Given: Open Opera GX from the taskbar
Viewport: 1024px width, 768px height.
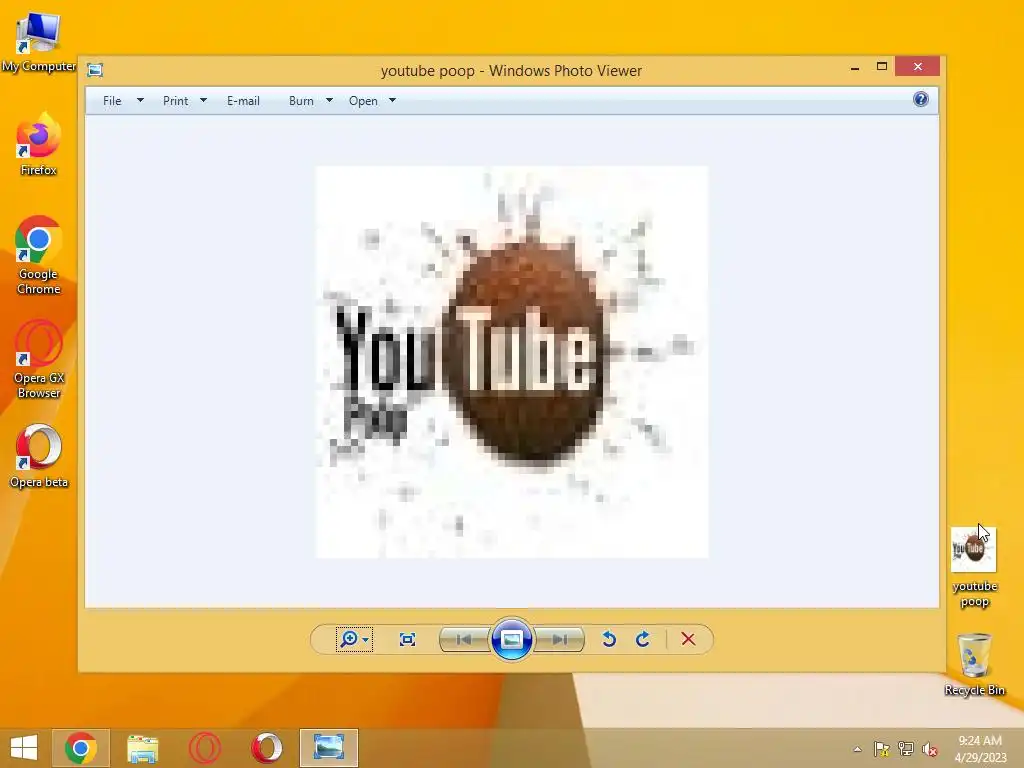Looking at the screenshot, I should click(x=204, y=748).
